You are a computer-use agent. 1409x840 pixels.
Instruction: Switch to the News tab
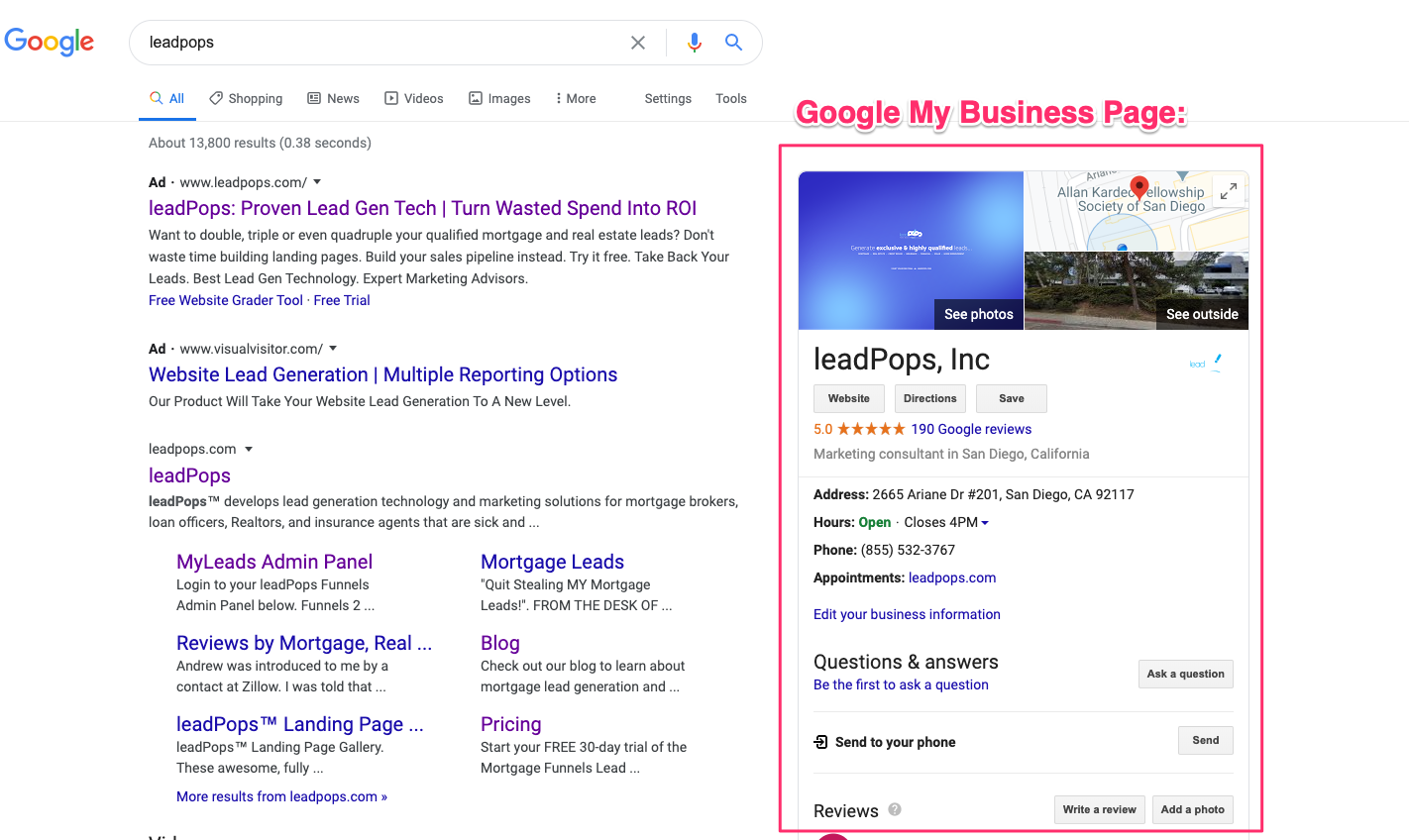tap(333, 98)
